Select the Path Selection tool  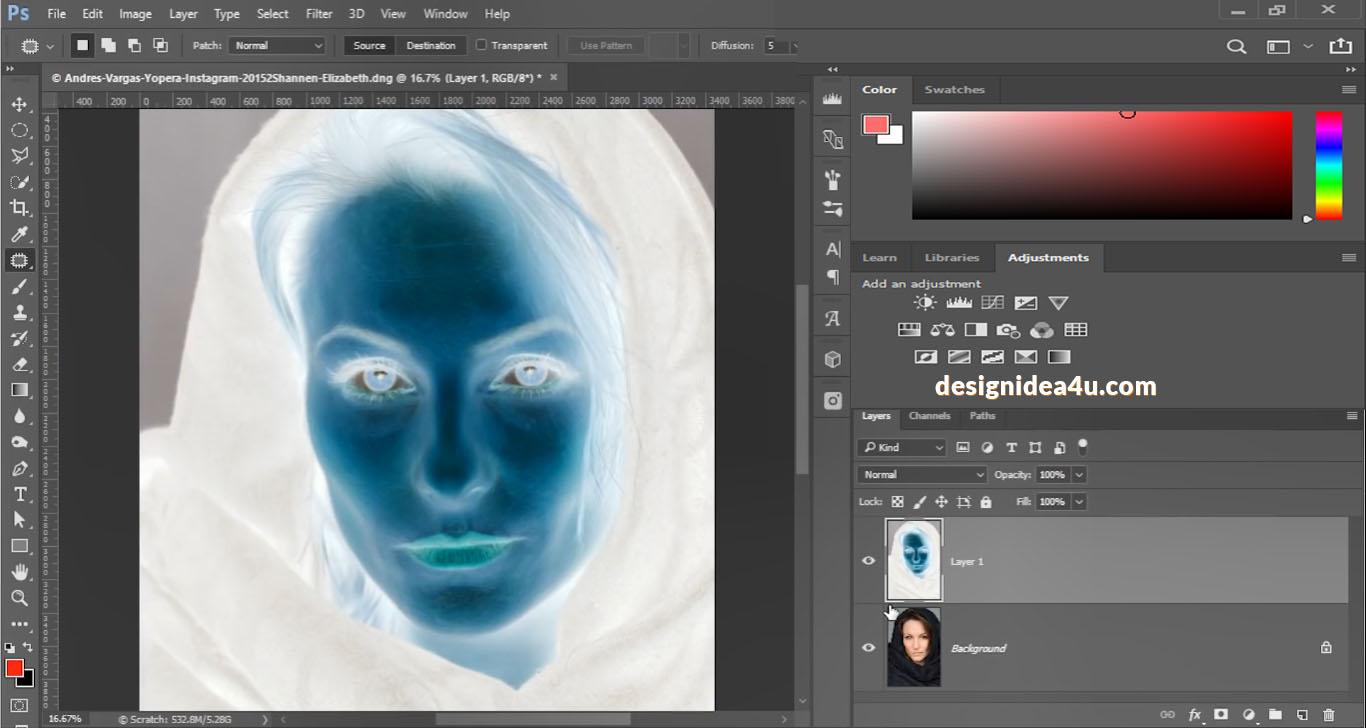(19, 520)
